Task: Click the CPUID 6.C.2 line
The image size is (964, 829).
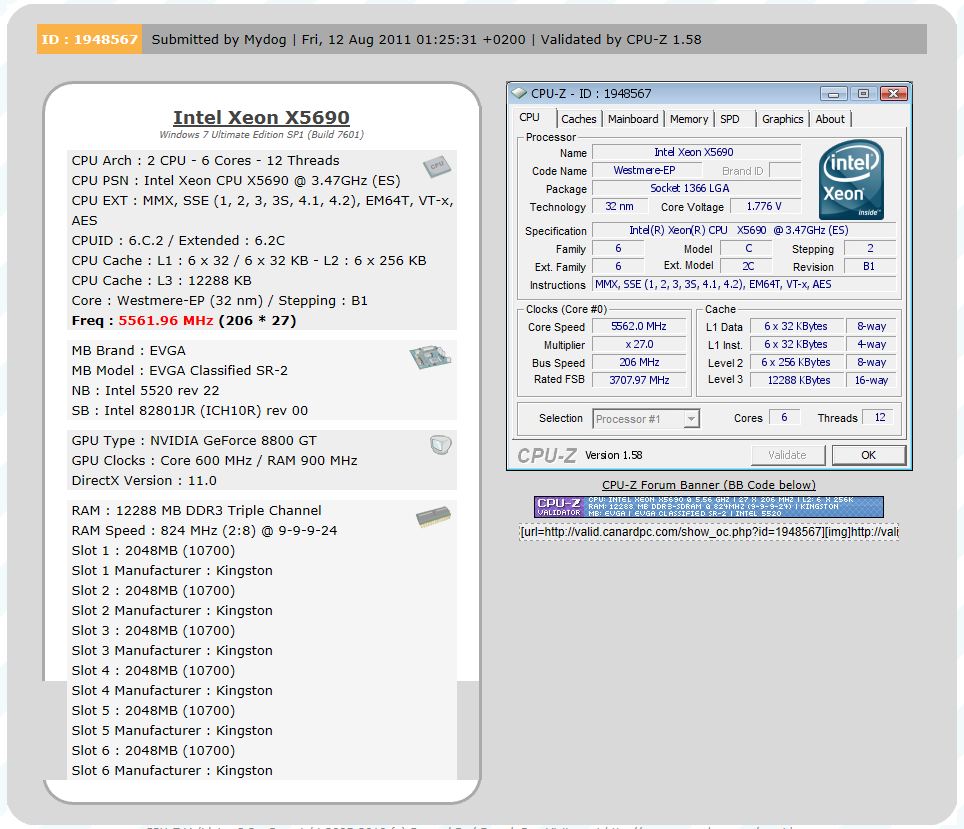Action: pyautogui.click(x=178, y=240)
